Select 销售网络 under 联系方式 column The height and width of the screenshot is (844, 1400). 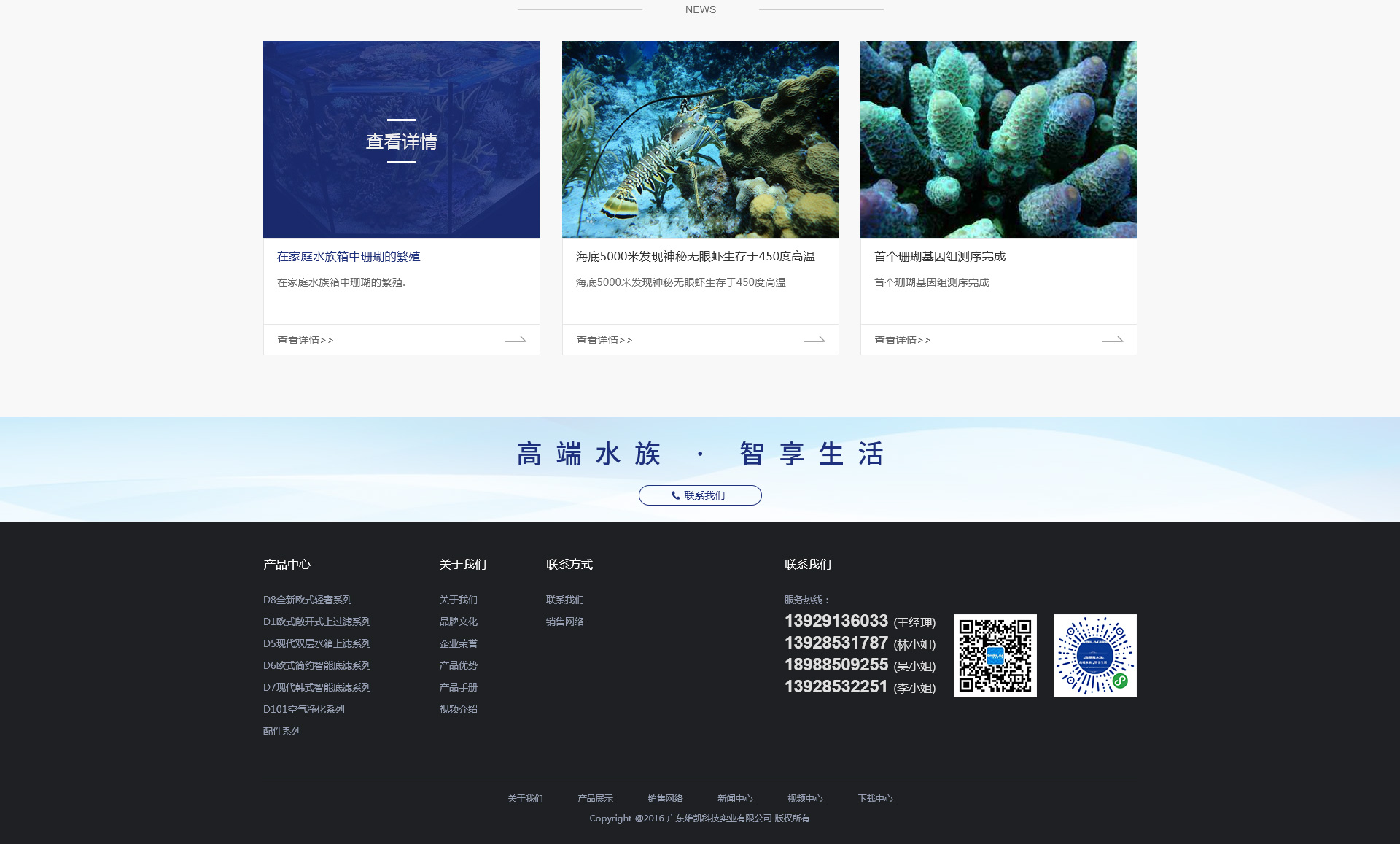coord(565,622)
